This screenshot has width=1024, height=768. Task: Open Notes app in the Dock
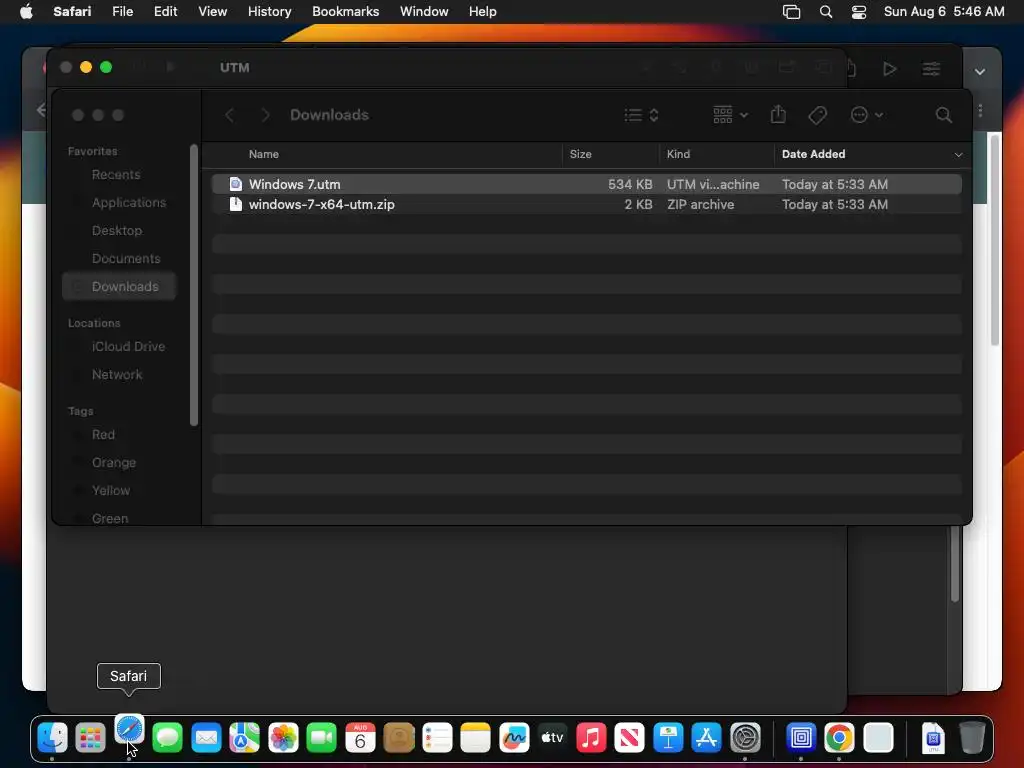pyautogui.click(x=475, y=738)
